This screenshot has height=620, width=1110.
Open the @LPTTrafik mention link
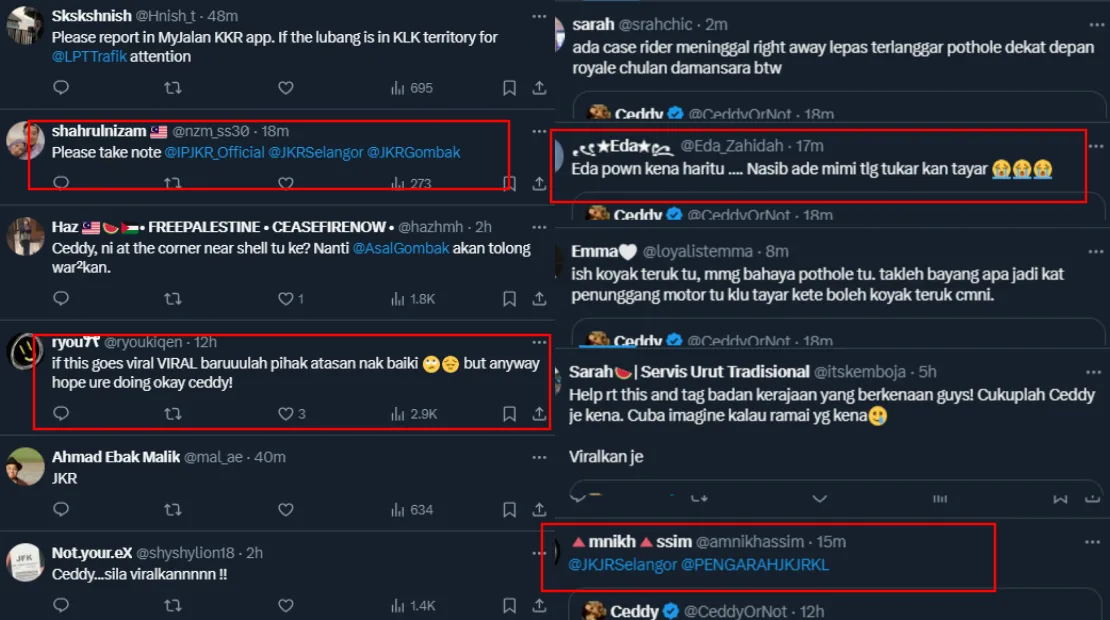point(90,57)
